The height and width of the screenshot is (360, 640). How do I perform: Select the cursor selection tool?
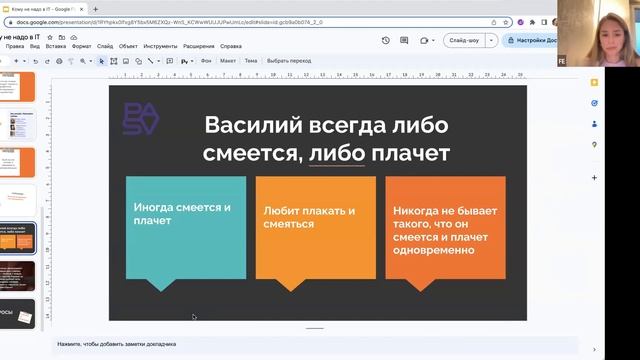pyautogui.click(x=102, y=61)
